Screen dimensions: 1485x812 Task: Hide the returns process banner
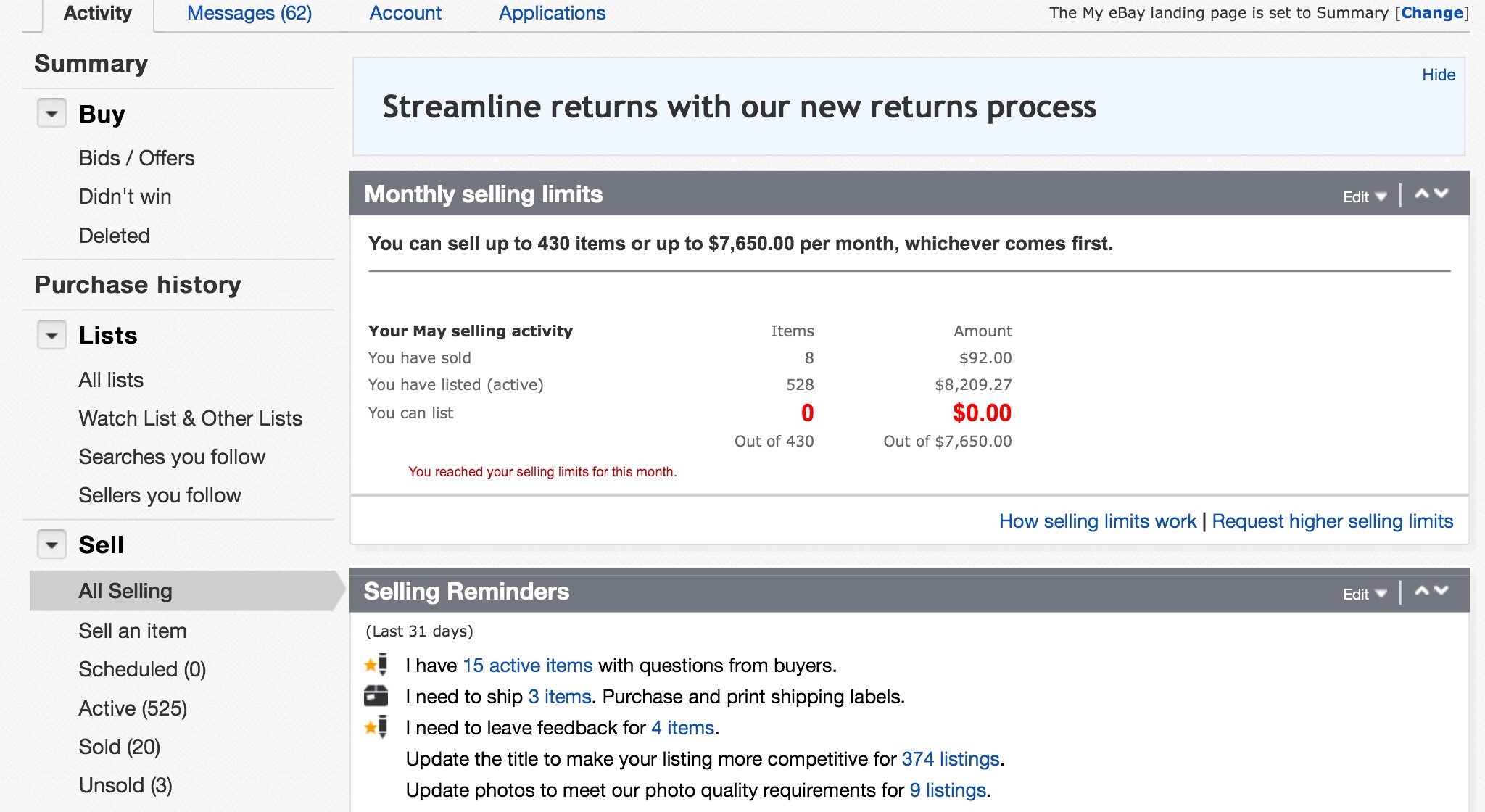[1439, 75]
